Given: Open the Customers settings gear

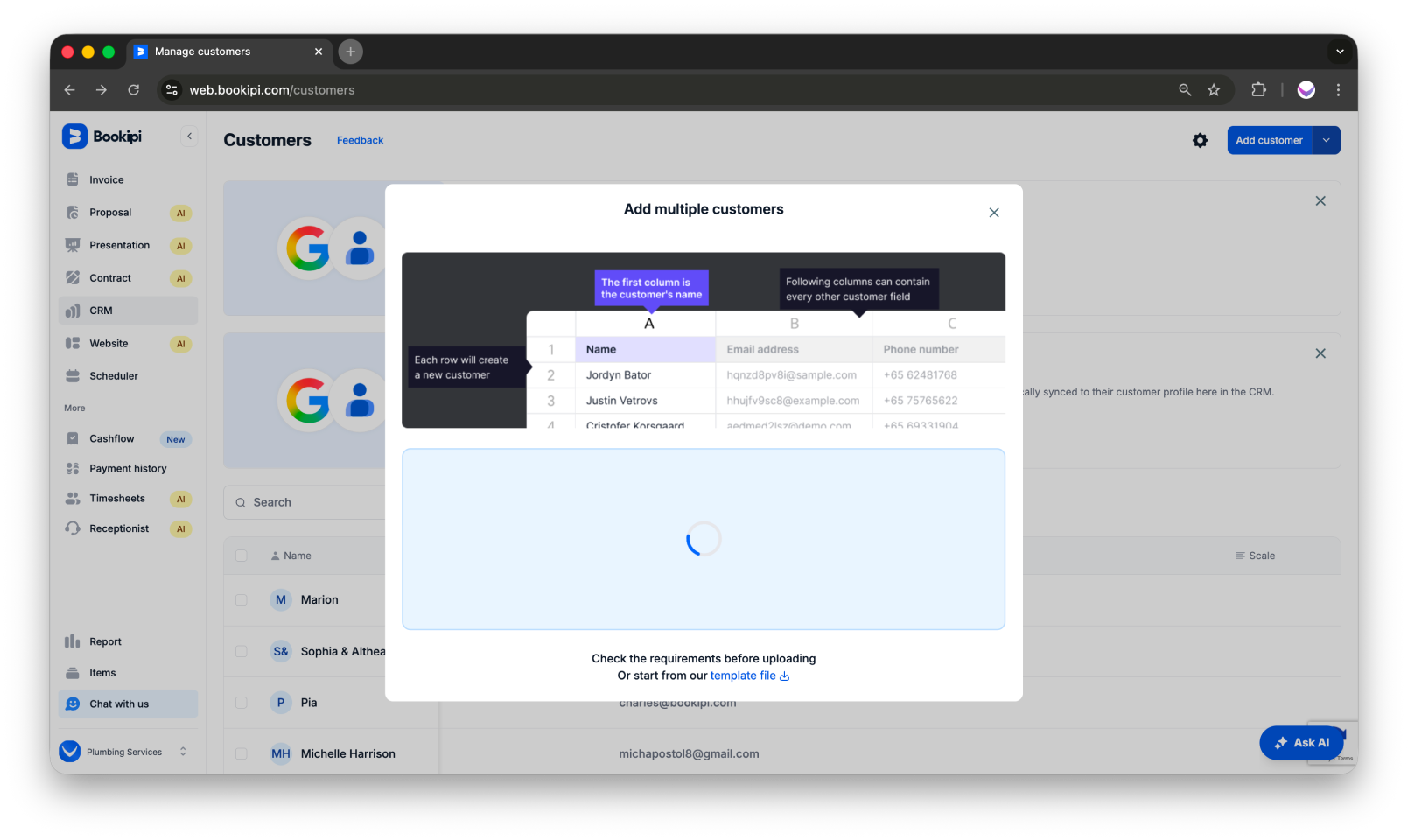Looking at the screenshot, I should click(x=1200, y=140).
